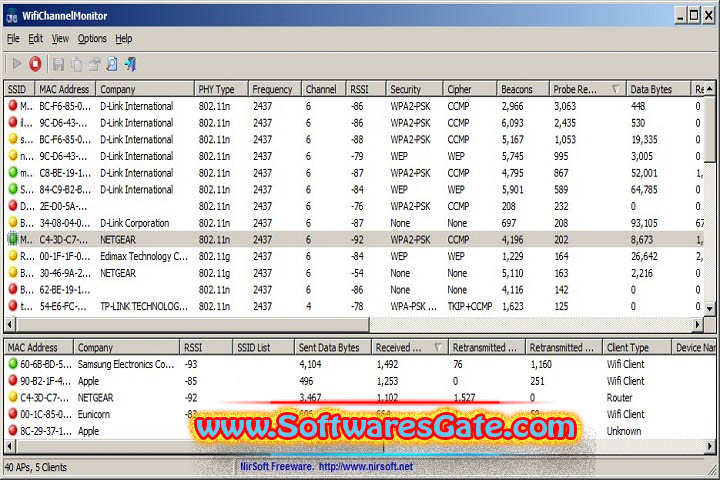Image resolution: width=720 pixels, height=480 pixels.
Task: Click the WifiChannelMonitor title bar app icon
Action: coord(11,16)
